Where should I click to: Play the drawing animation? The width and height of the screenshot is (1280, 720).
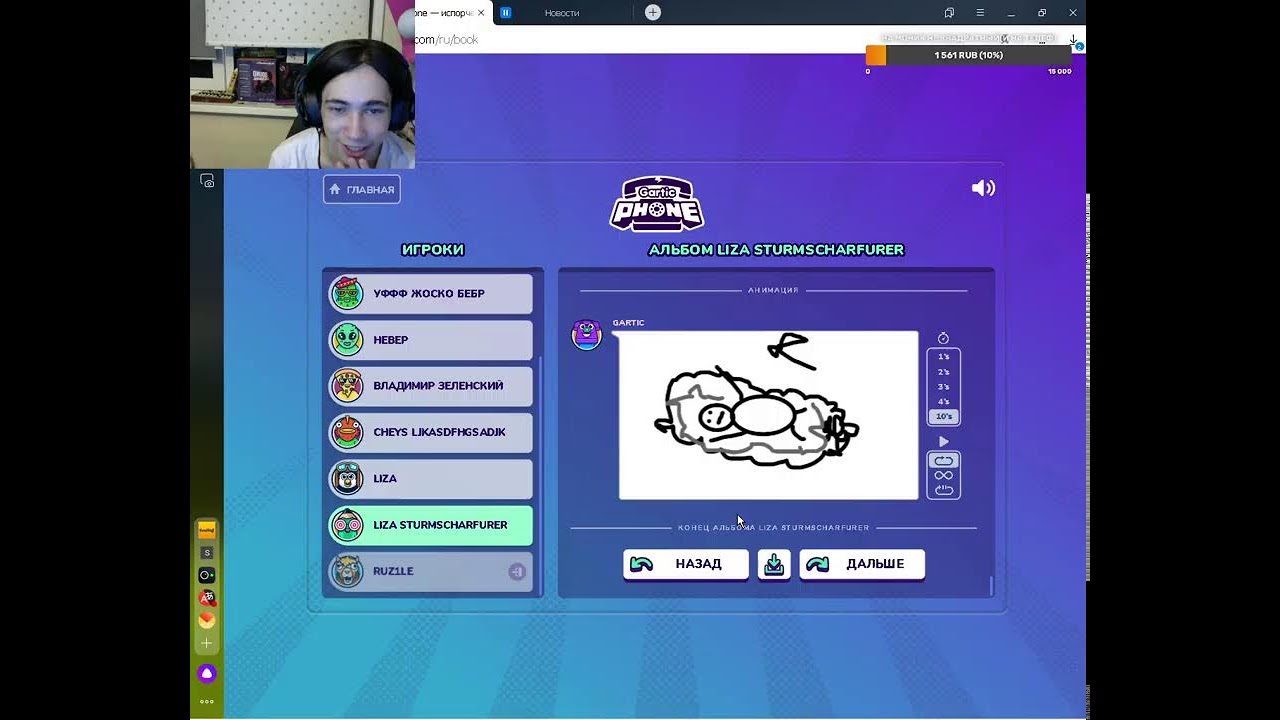943,442
